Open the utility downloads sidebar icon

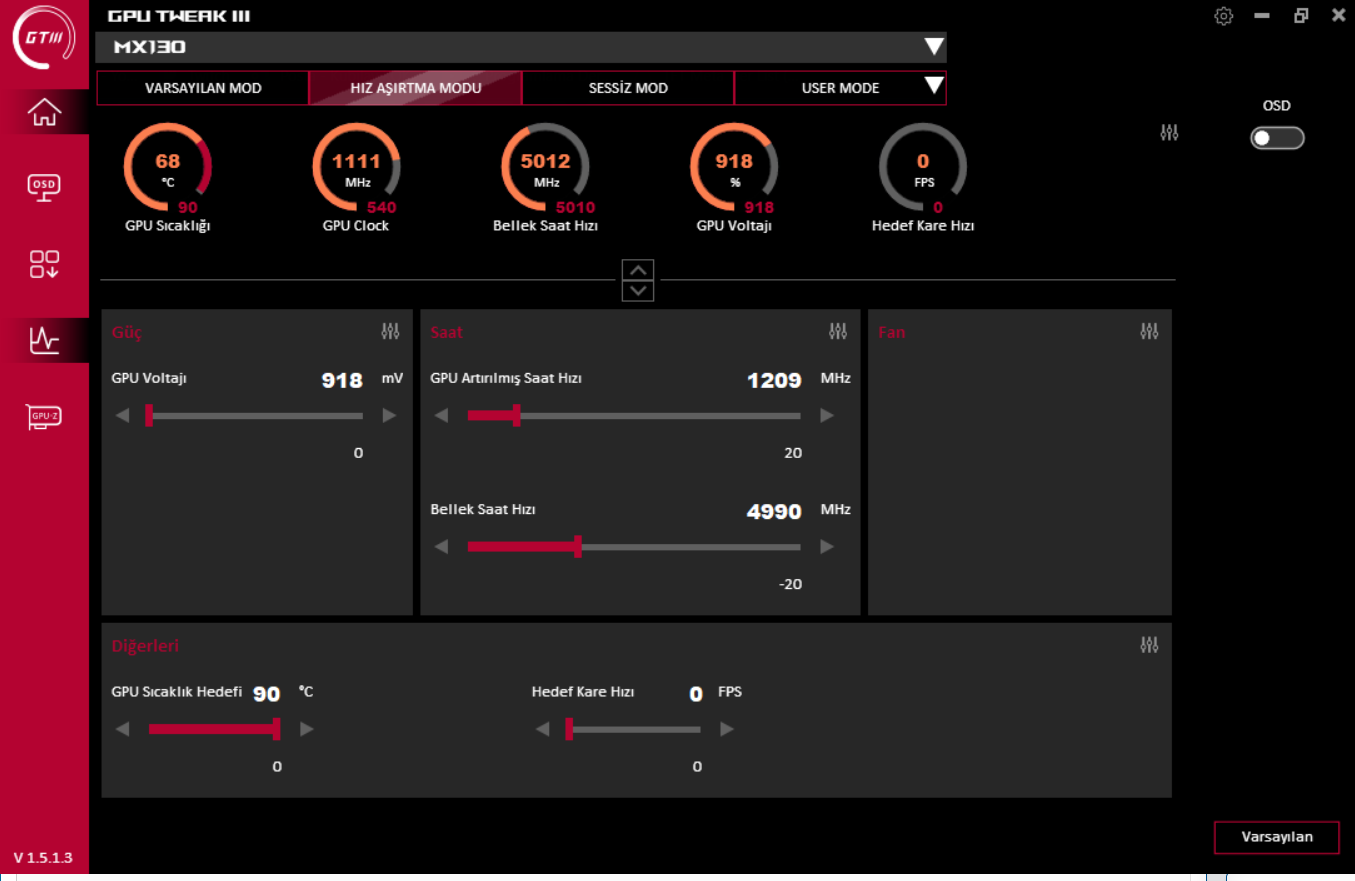pos(44,264)
